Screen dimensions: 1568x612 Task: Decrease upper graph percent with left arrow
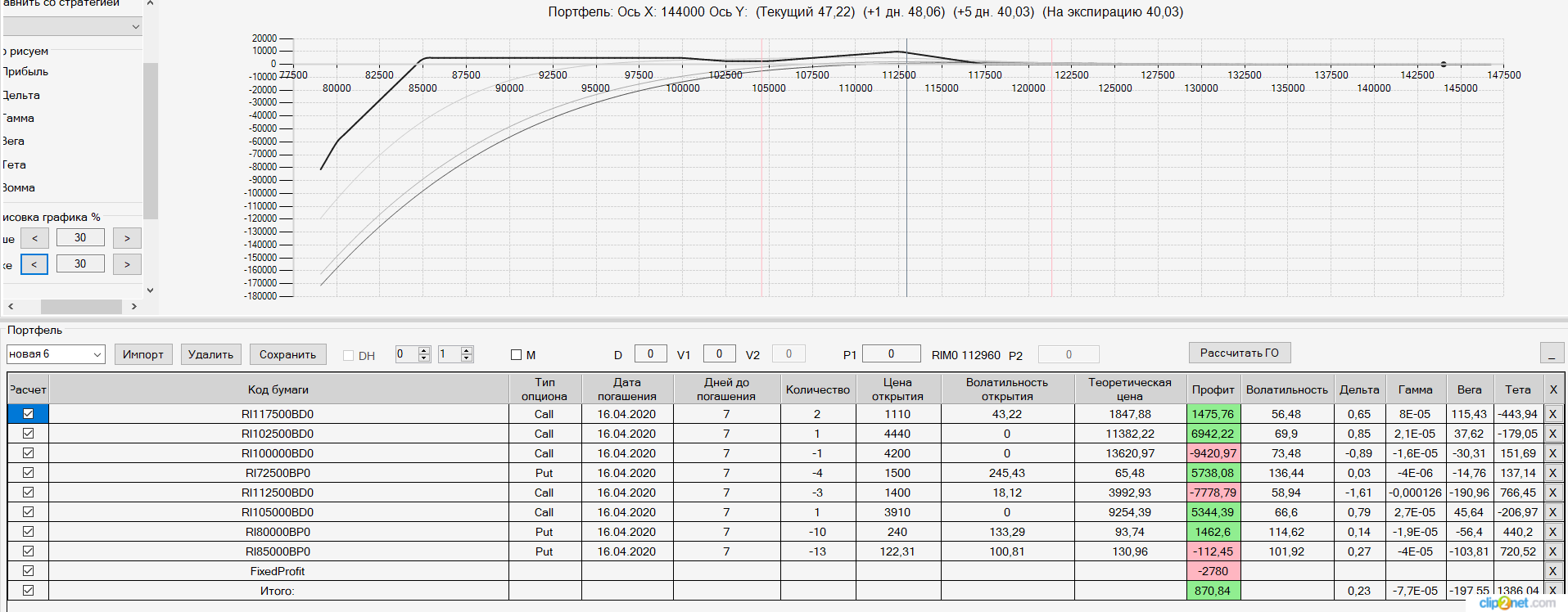(x=34, y=238)
